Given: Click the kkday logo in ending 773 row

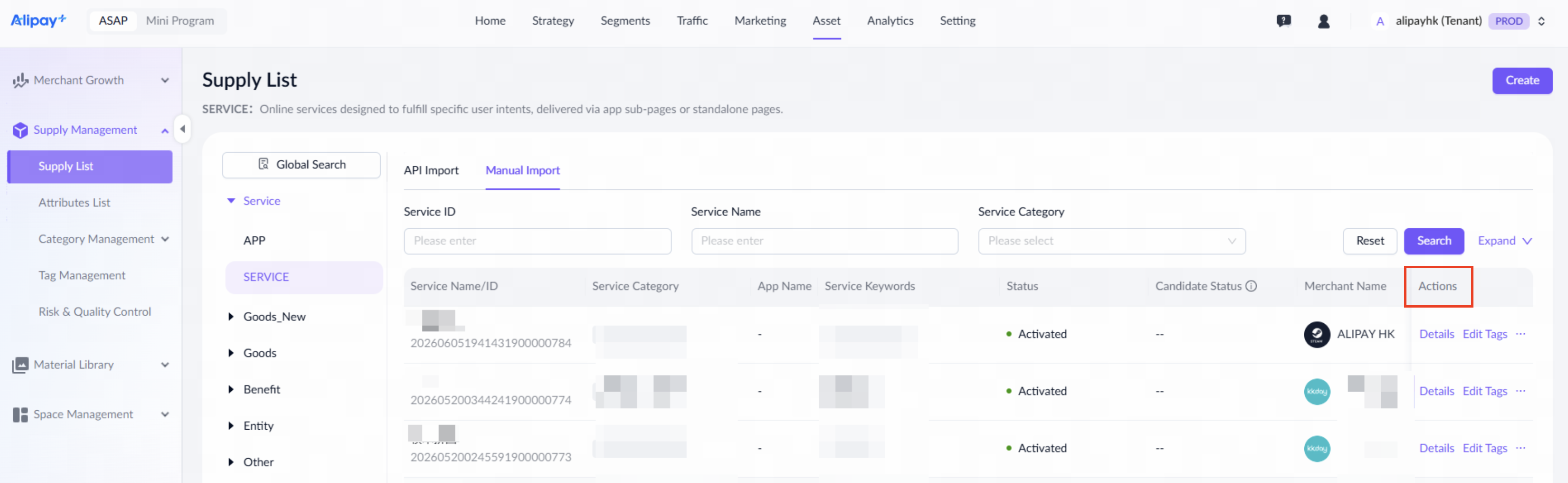Looking at the screenshot, I should [x=1317, y=448].
